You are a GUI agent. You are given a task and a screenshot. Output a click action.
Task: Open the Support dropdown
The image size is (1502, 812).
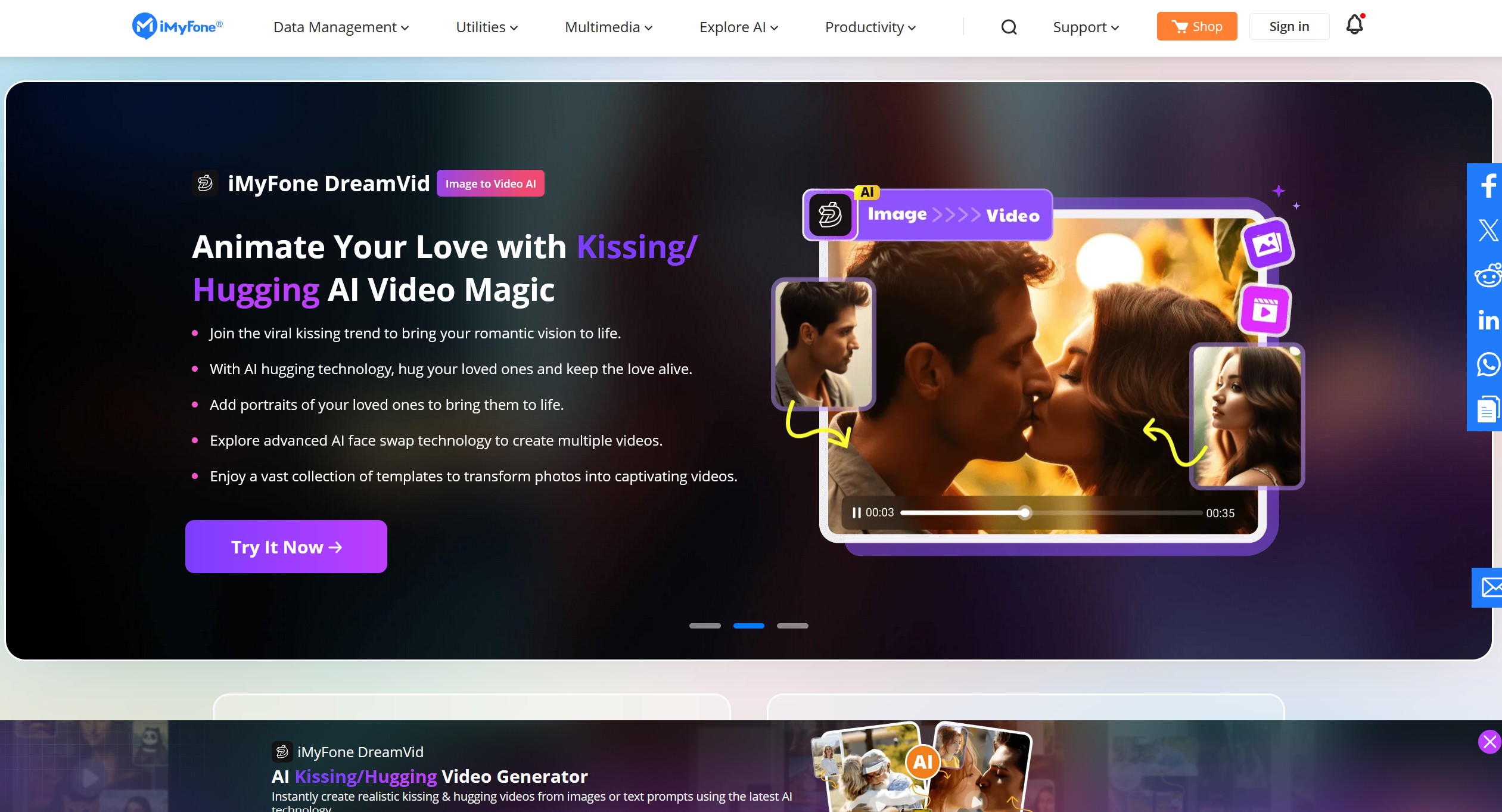[1086, 27]
